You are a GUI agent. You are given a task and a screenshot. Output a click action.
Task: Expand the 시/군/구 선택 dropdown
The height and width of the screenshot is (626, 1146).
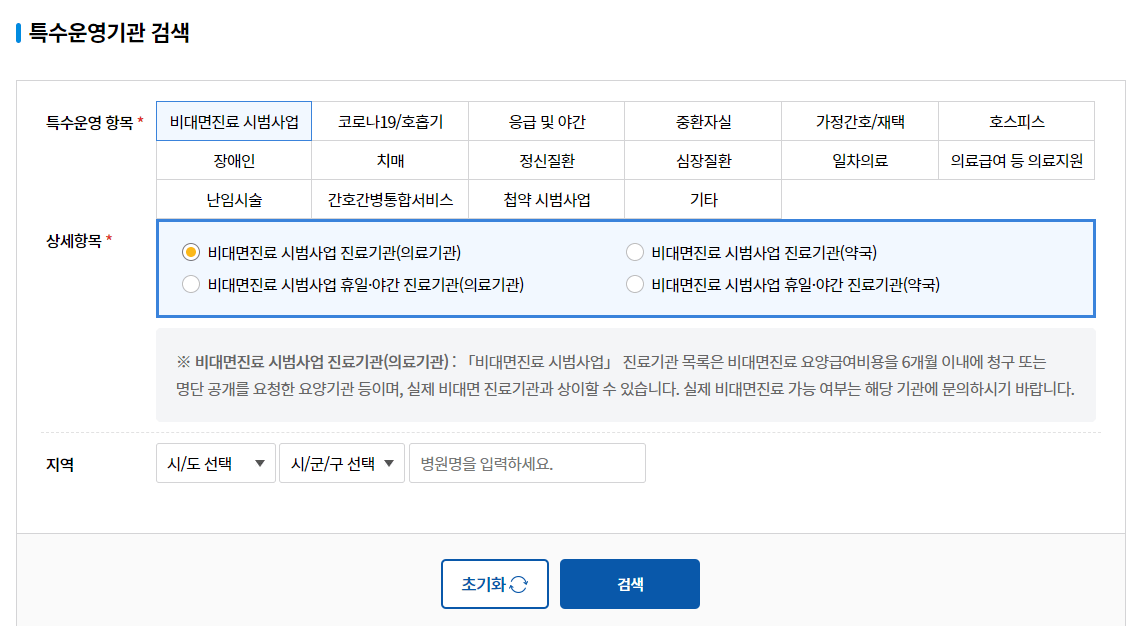[x=341, y=462]
